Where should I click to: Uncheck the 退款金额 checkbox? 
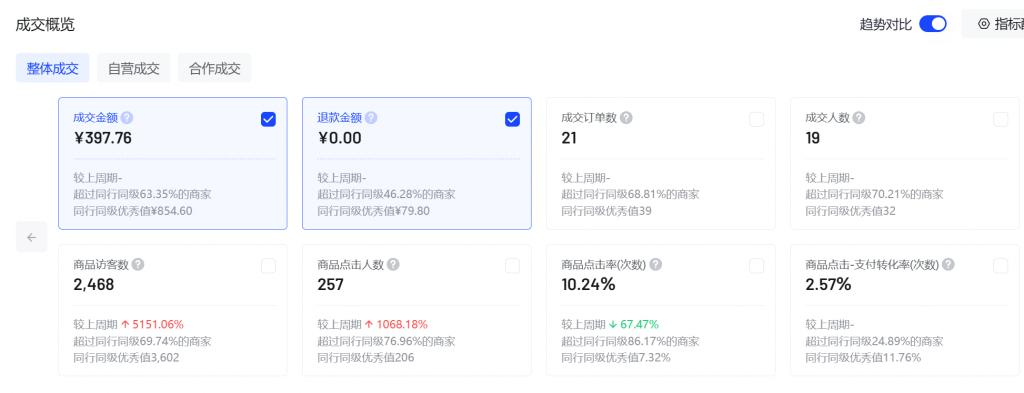tap(513, 119)
